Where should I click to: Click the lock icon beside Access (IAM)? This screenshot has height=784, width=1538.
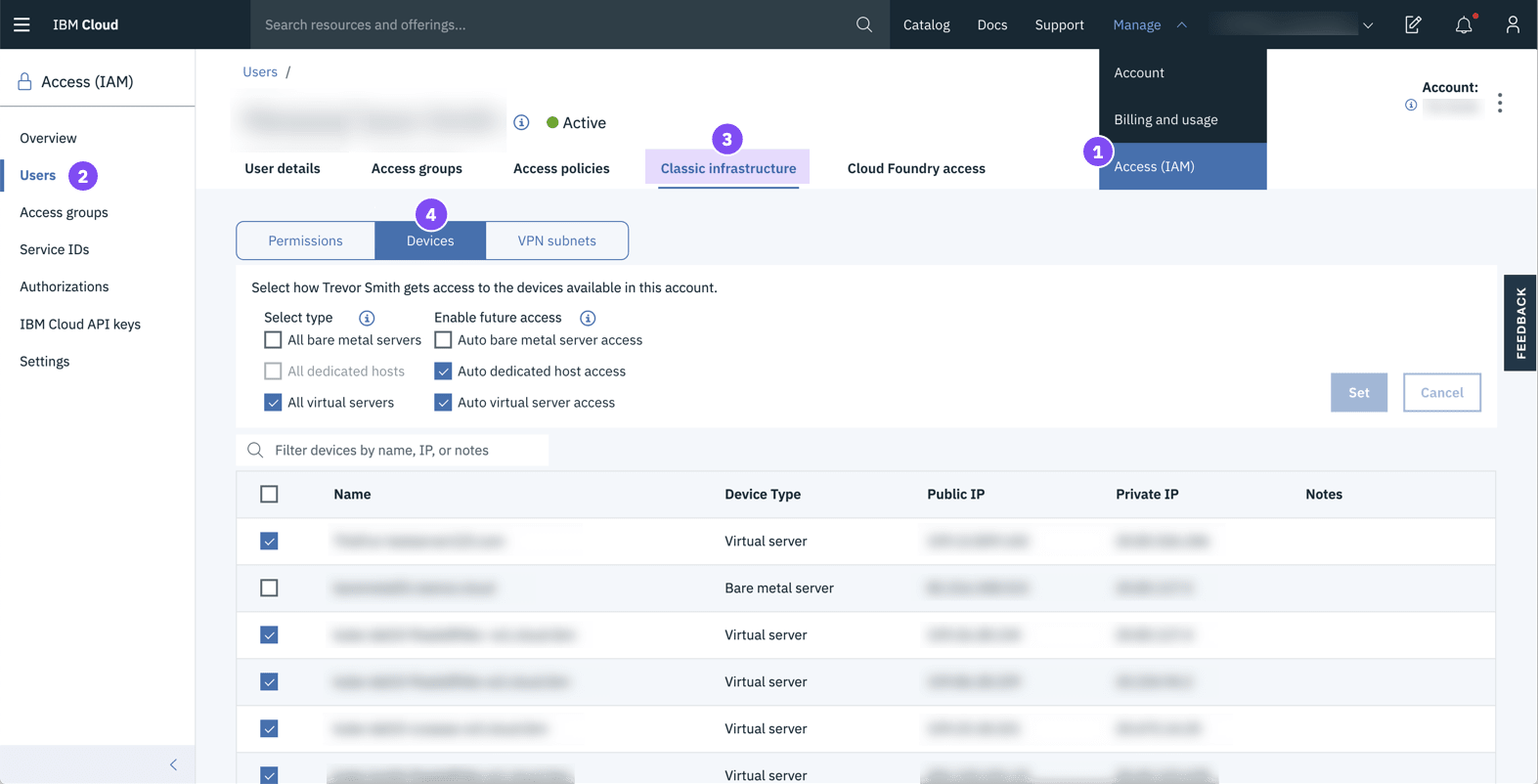24,81
